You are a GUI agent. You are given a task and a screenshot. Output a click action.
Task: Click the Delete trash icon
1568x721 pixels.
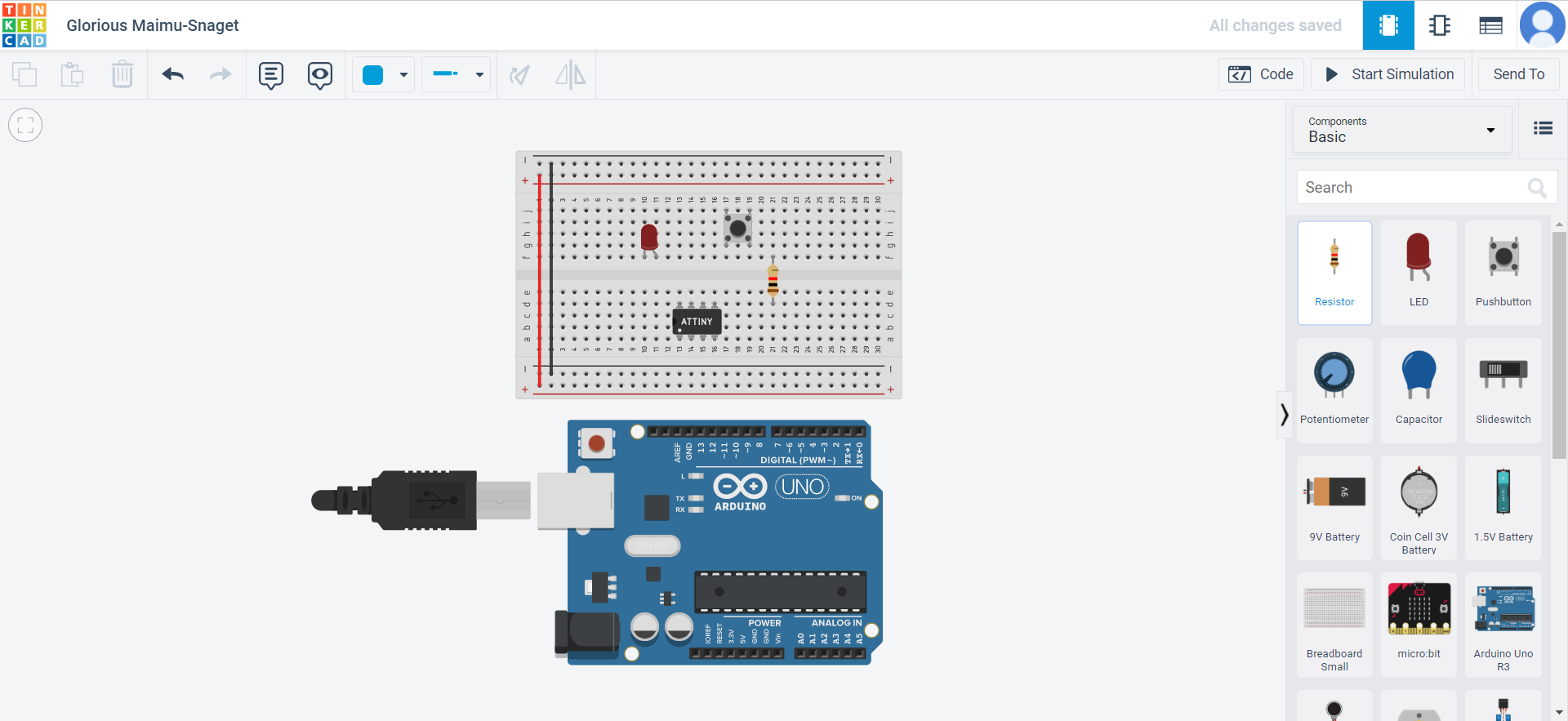point(122,74)
